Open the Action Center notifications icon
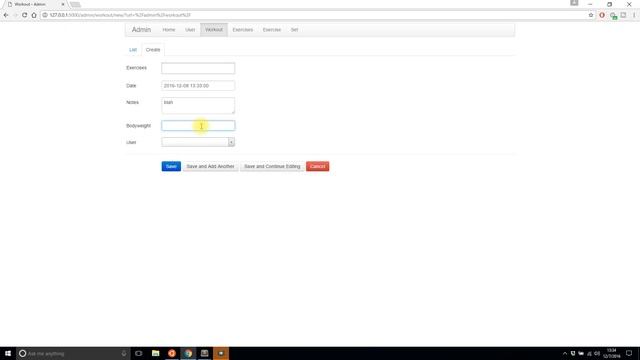 tap(629, 353)
